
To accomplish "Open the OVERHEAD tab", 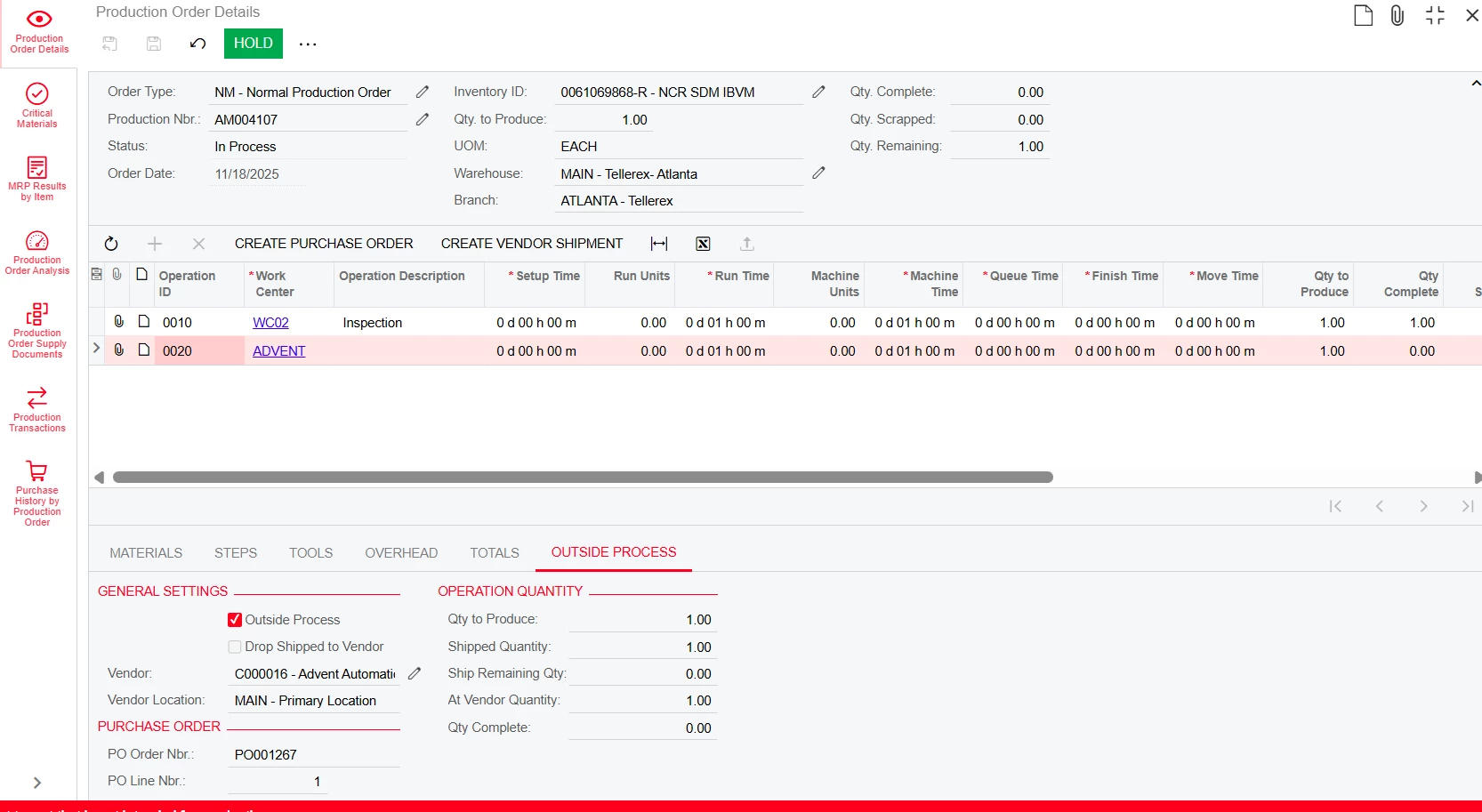I will [x=401, y=553].
